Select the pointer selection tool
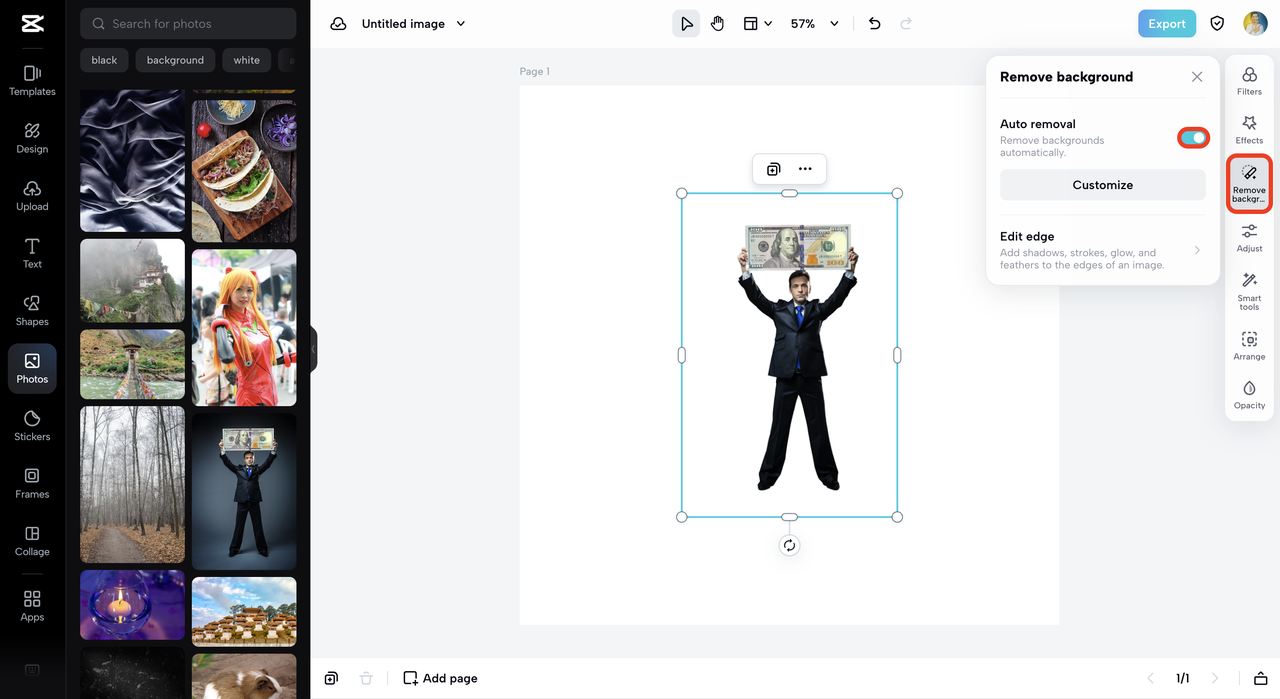Image resolution: width=1280 pixels, height=699 pixels. tap(686, 24)
